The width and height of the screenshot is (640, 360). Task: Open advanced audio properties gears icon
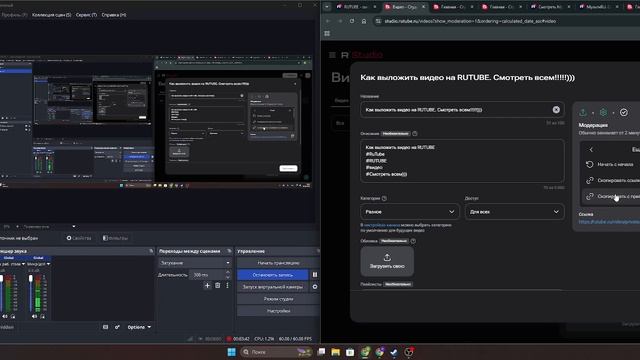click(117, 327)
